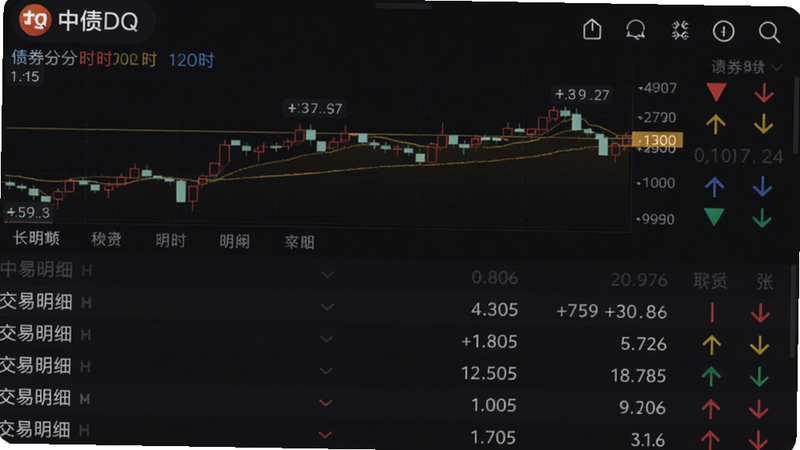This screenshot has width=800, height=450.
Task: Switch to fourth tab below chart
Action: [x=235, y=241]
